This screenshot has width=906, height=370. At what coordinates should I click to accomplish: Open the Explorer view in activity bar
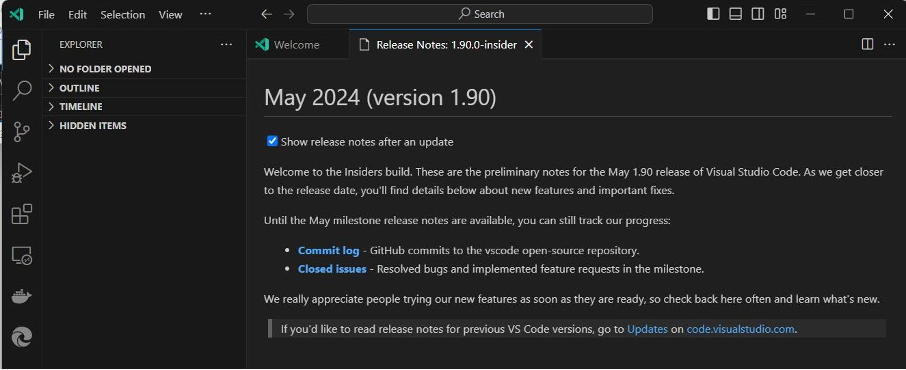(21, 50)
